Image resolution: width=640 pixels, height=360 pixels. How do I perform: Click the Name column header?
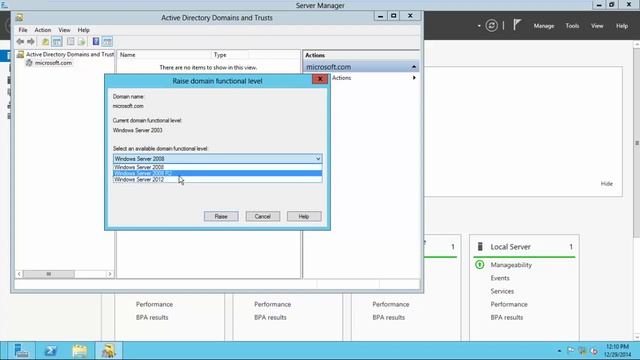(x=164, y=55)
